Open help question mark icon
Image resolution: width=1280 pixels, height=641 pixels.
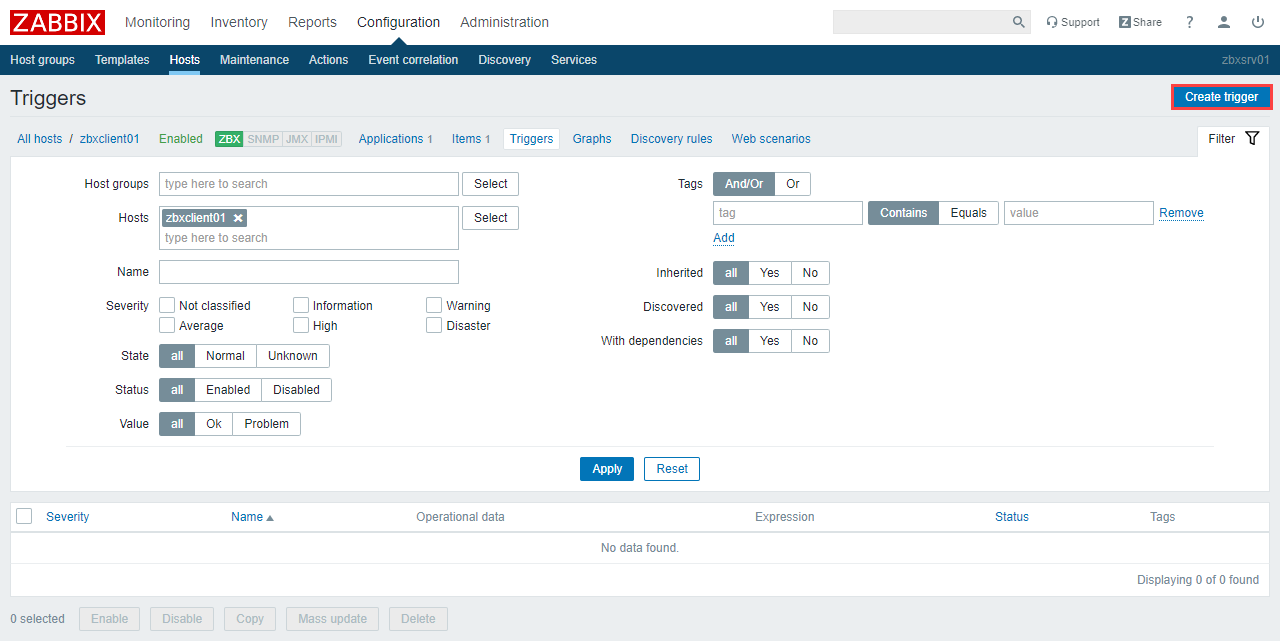pyautogui.click(x=1189, y=22)
